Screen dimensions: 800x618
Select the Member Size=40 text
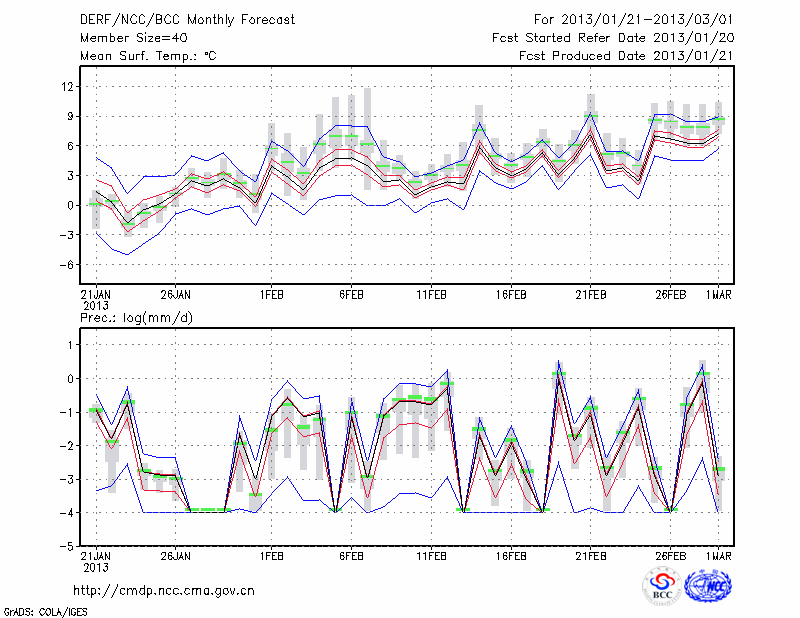click(133, 38)
